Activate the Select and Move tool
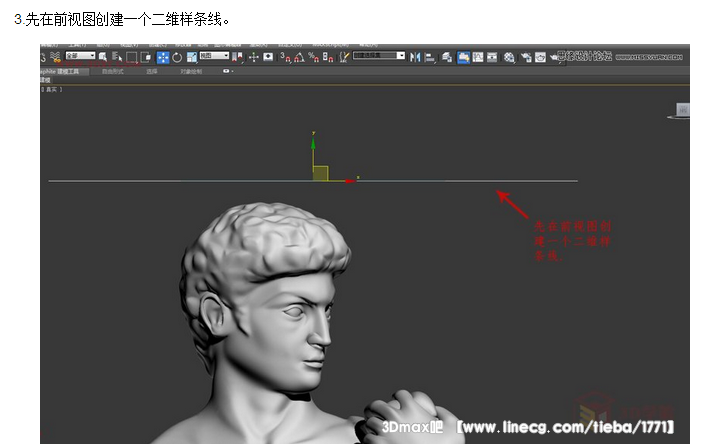This screenshot has width=703, height=444. [x=163, y=57]
